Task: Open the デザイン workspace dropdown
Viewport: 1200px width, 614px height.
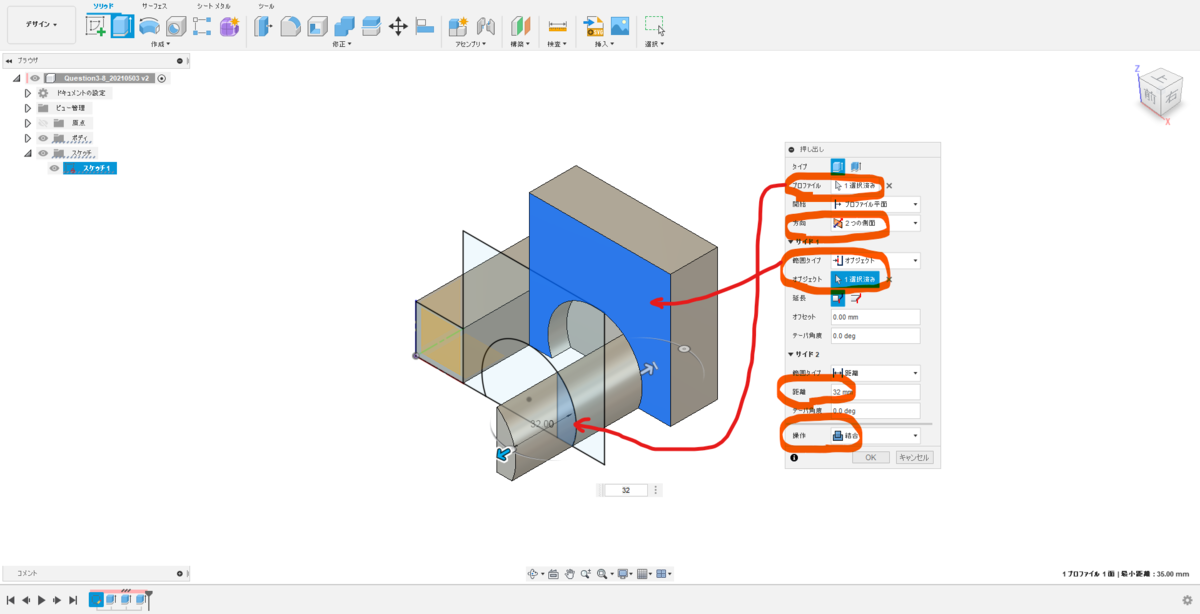Action: 41,24
